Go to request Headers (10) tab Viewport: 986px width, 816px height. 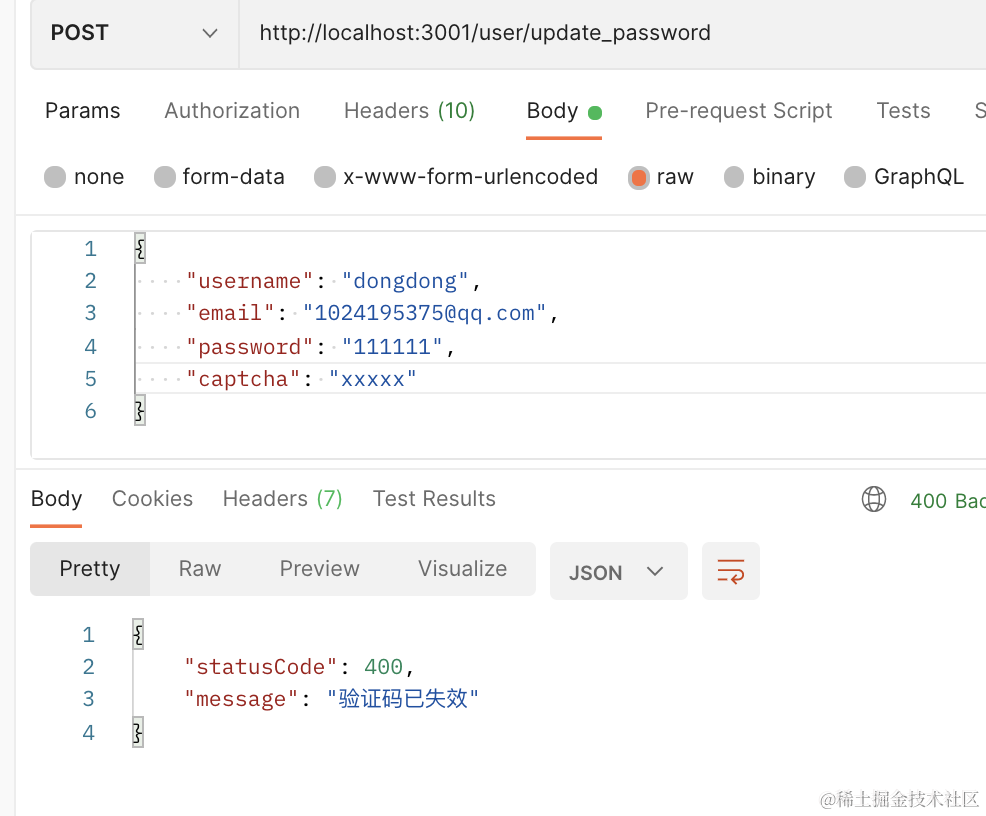tap(409, 111)
